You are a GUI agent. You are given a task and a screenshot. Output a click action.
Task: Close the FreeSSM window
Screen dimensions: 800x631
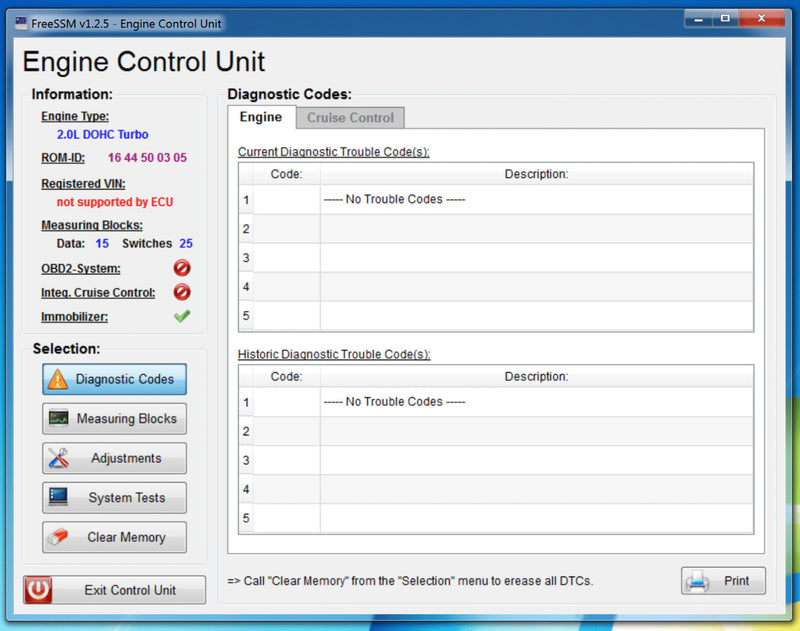pyautogui.click(x=761, y=19)
